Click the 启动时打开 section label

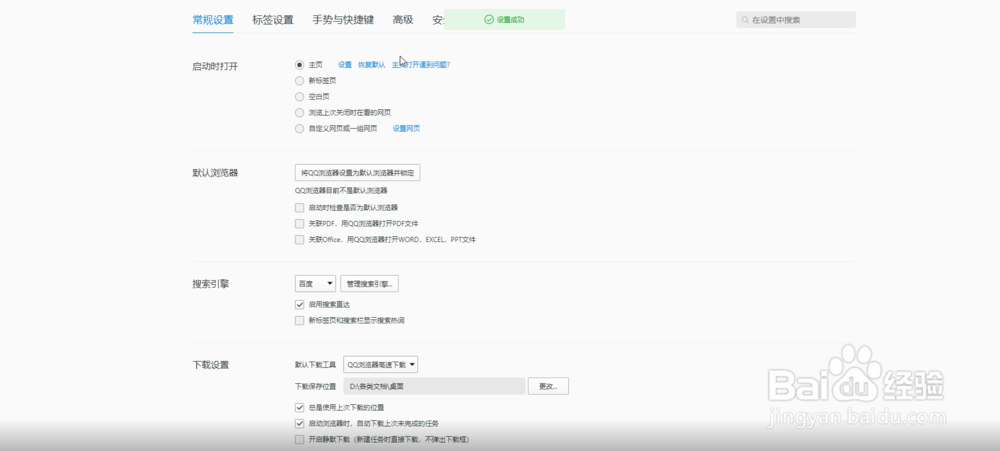[215, 66]
